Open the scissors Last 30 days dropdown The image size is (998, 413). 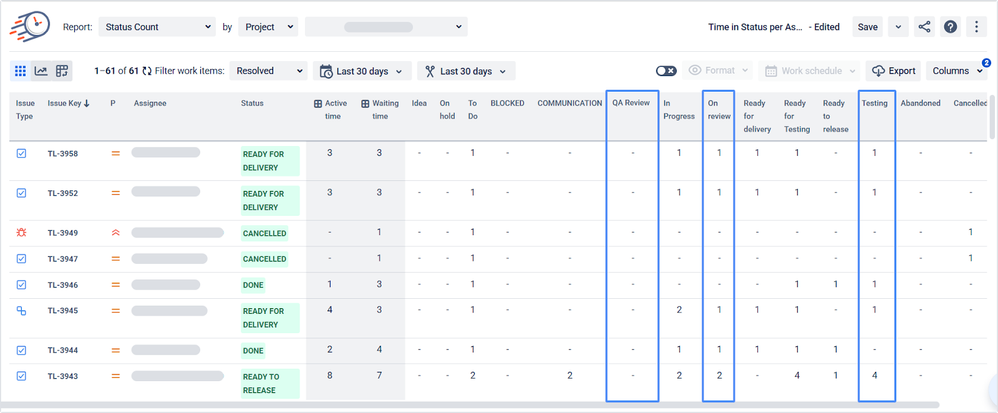tap(466, 71)
